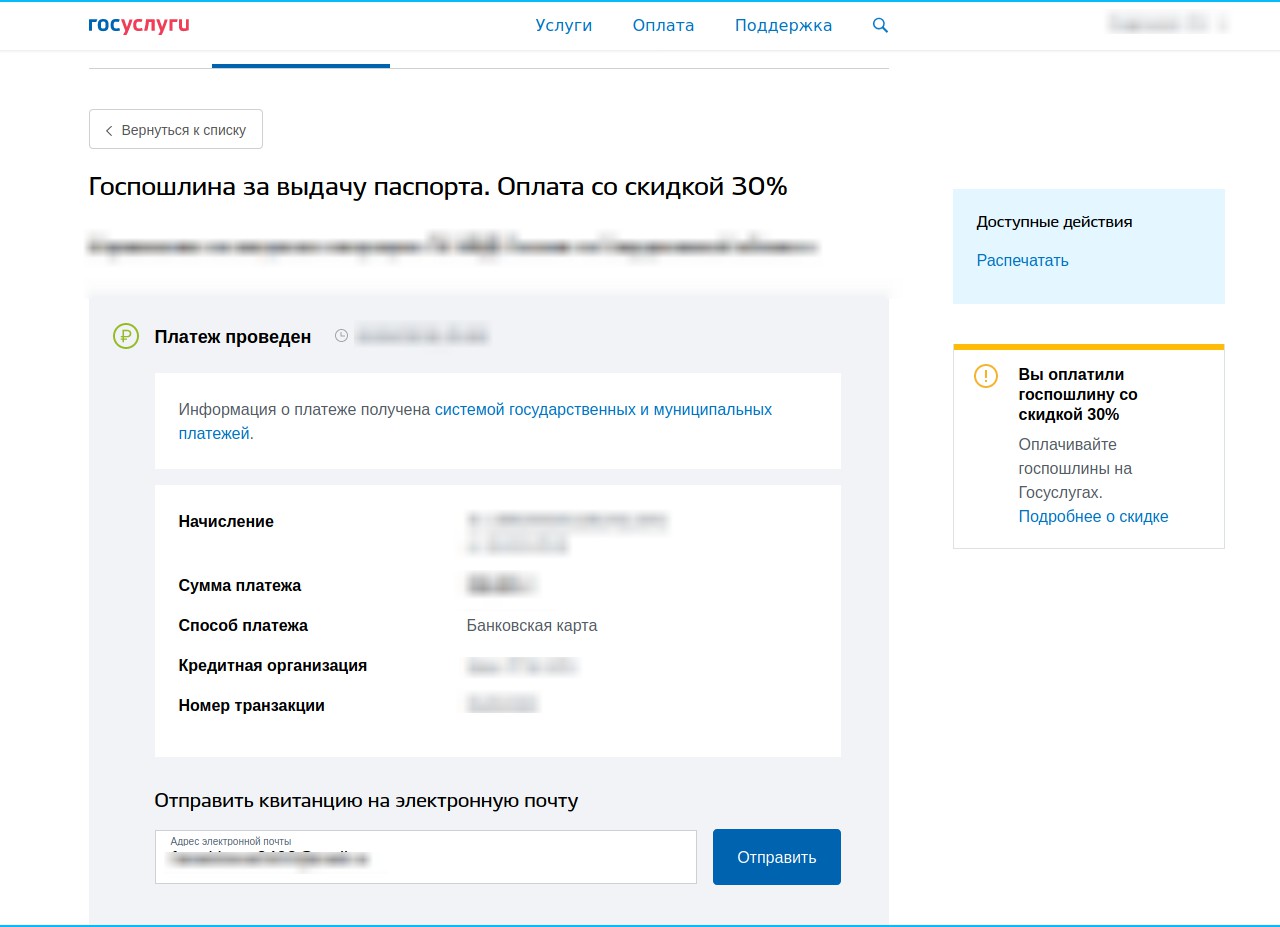Open the Услуги menu

(x=564, y=26)
